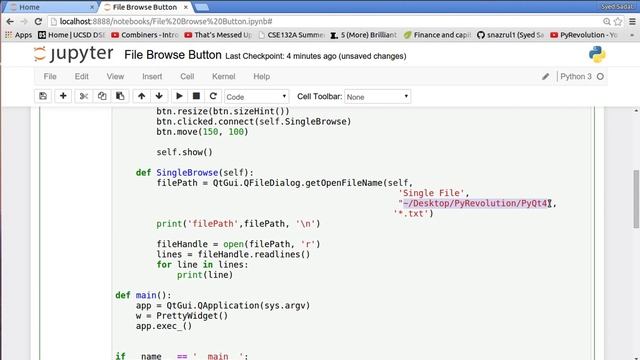Bookmark this page with star icon
640x360 pixels.
coord(618,21)
